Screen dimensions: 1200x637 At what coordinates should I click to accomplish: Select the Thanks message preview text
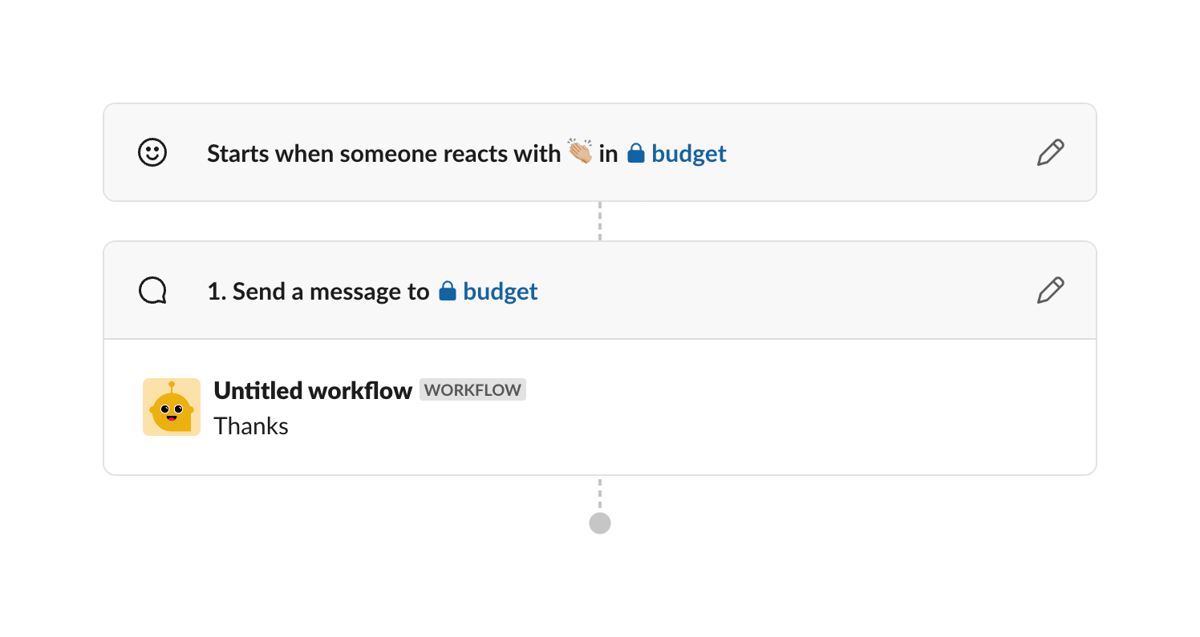click(x=251, y=425)
